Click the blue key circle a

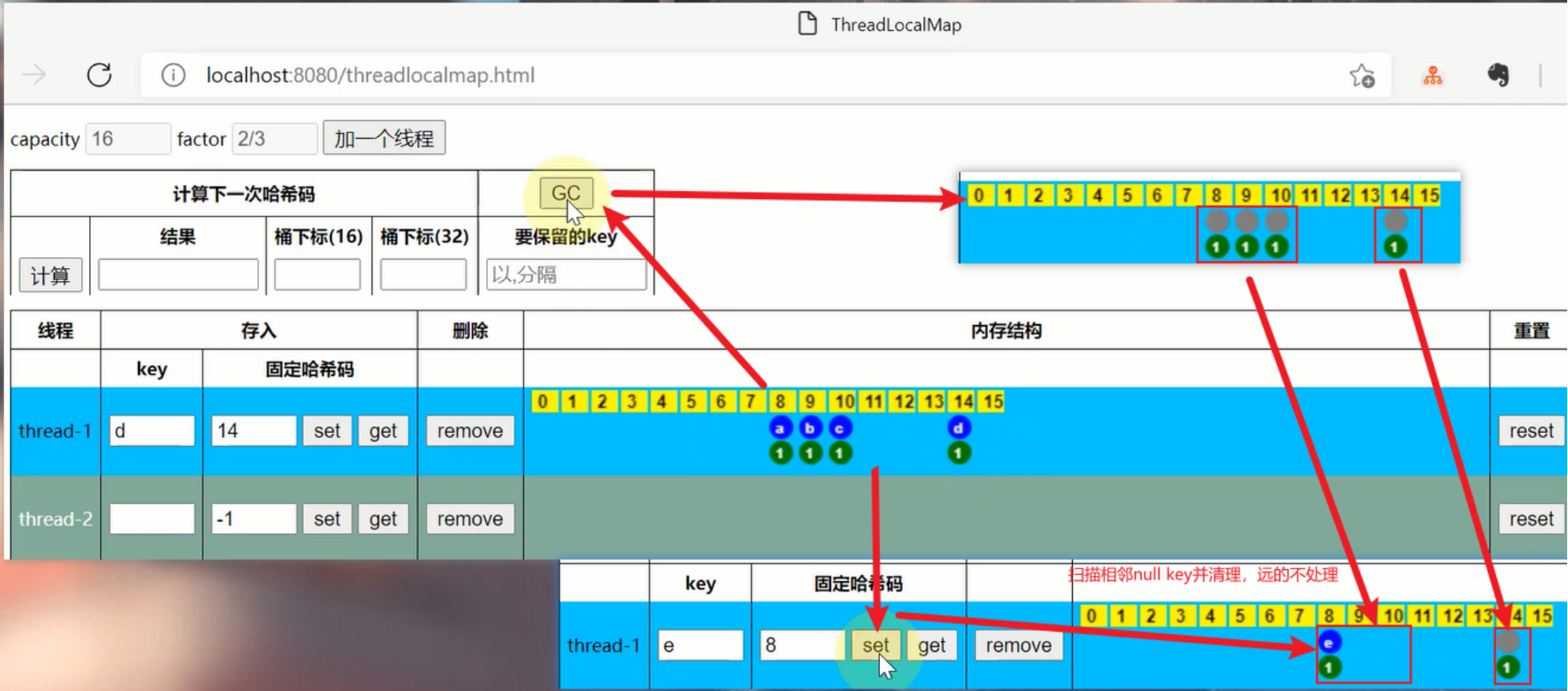coord(780,427)
